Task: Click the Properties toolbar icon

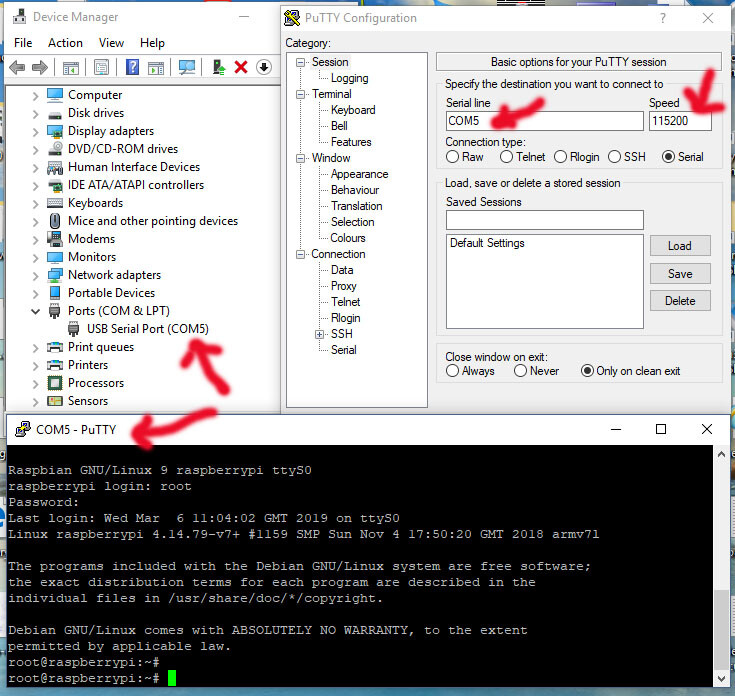Action: tap(101, 68)
